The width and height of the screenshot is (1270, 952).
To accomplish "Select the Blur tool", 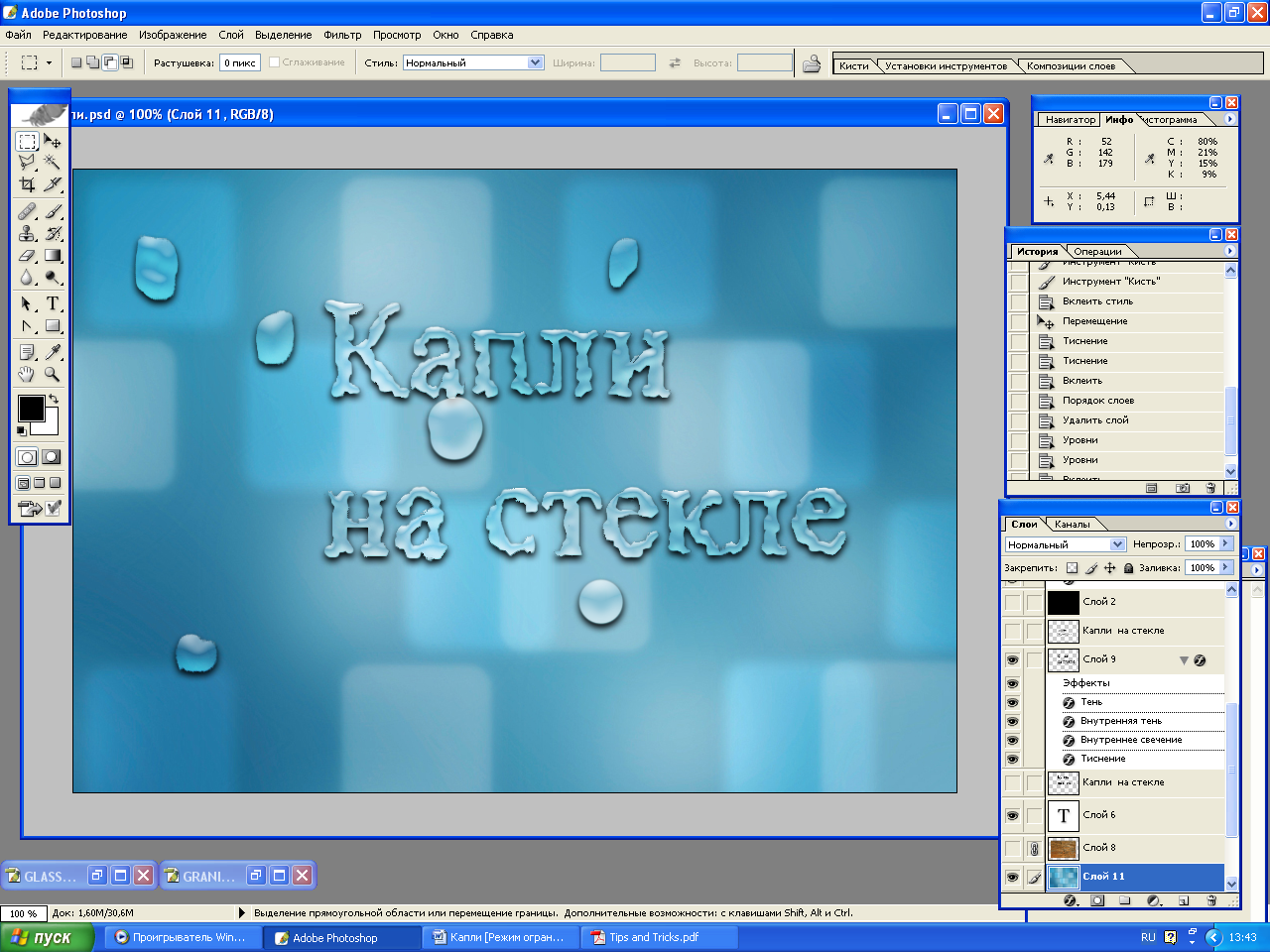I will tap(28, 277).
